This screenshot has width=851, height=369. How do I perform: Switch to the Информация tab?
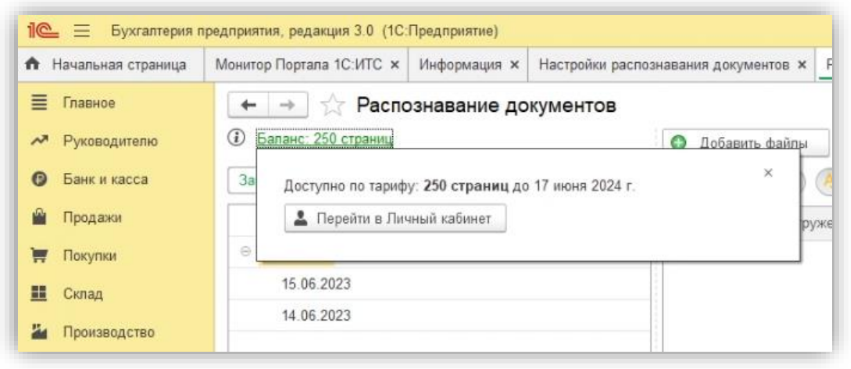(460, 65)
